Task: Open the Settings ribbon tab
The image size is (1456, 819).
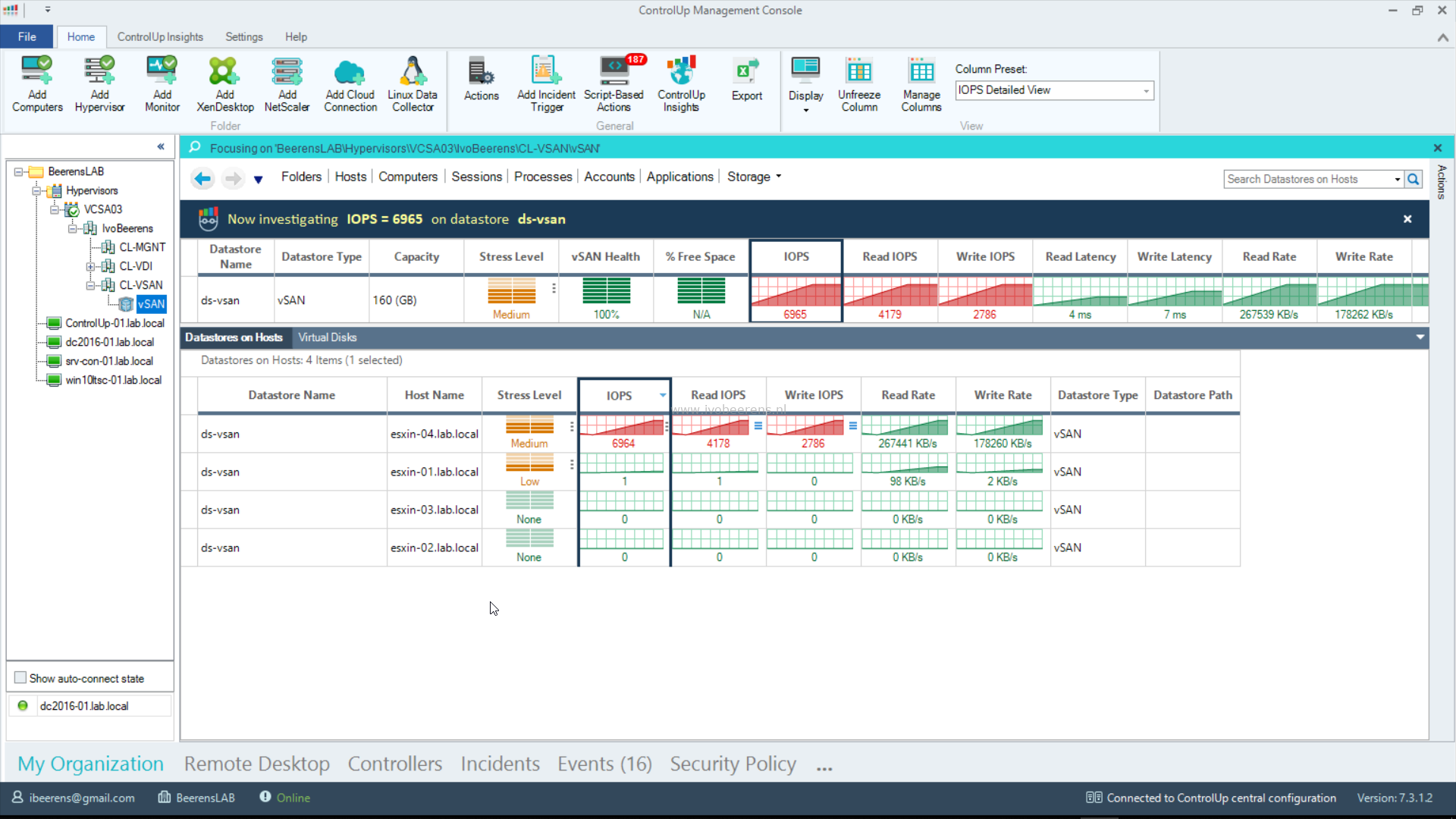Action: coord(243,36)
